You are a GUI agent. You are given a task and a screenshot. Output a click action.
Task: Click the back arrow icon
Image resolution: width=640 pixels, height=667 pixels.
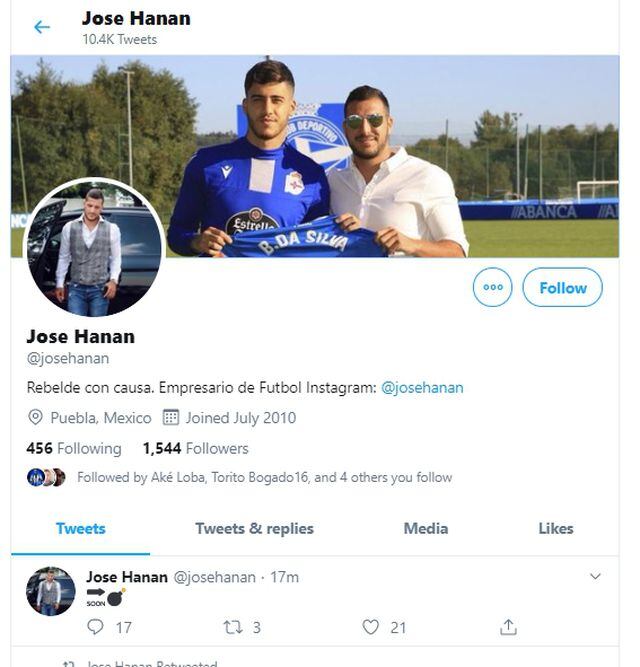tap(41, 27)
